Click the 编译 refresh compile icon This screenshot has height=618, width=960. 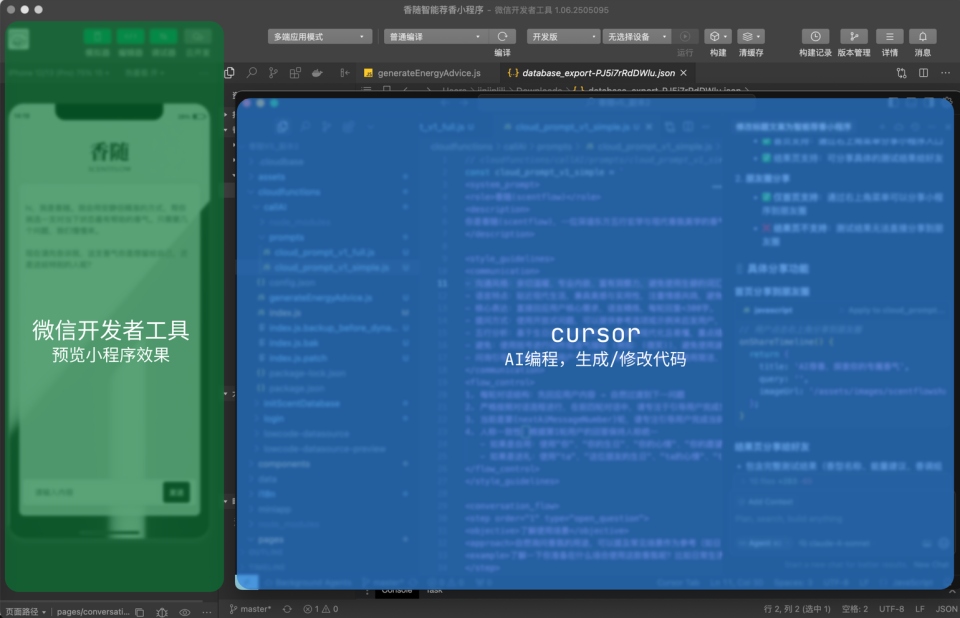coord(503,37)
